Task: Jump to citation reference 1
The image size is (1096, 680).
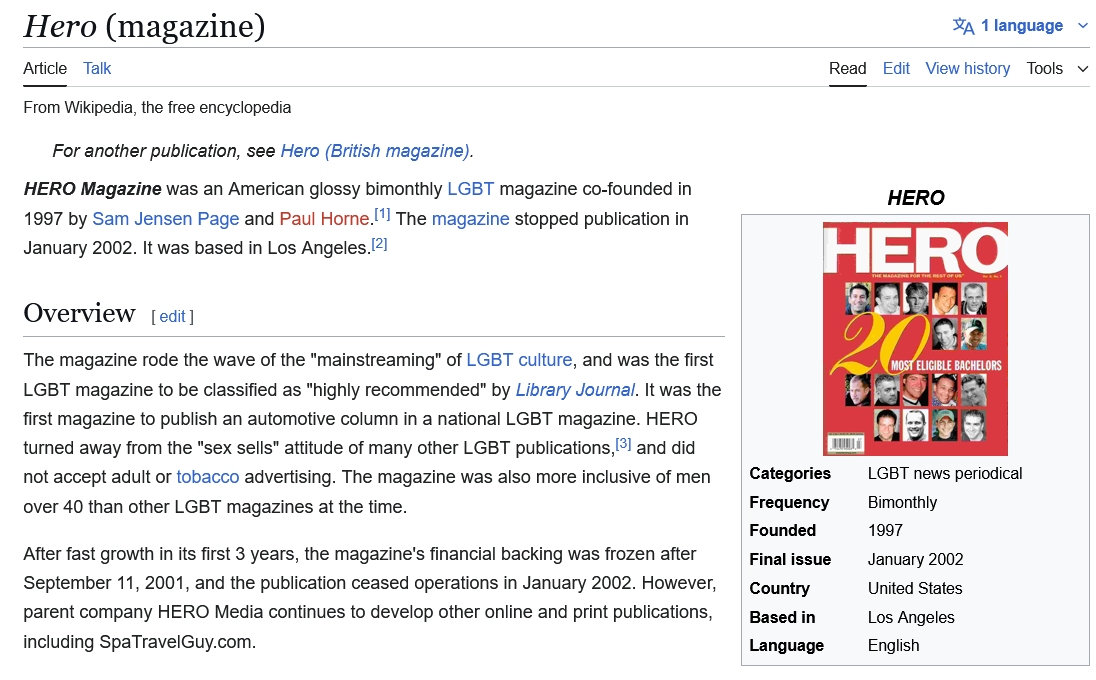Action: [x=382, y=214]
